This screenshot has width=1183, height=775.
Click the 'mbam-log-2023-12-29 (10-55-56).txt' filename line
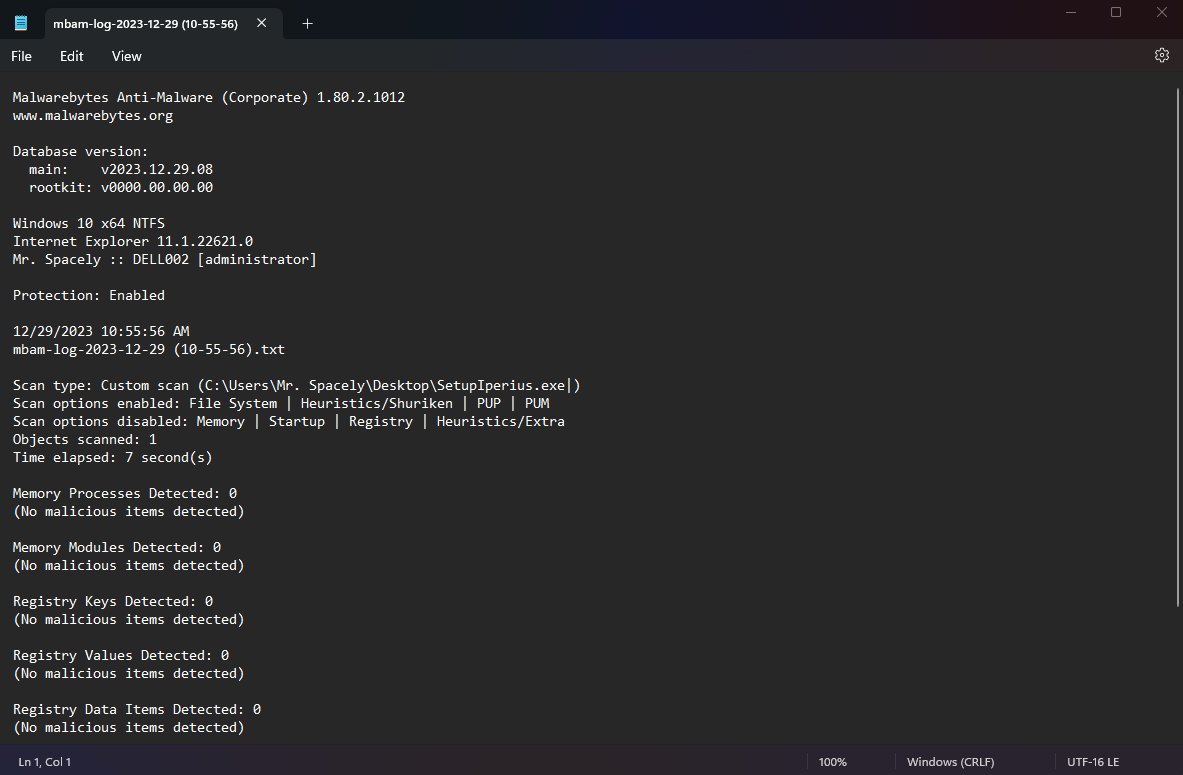[x=149, y=349]
